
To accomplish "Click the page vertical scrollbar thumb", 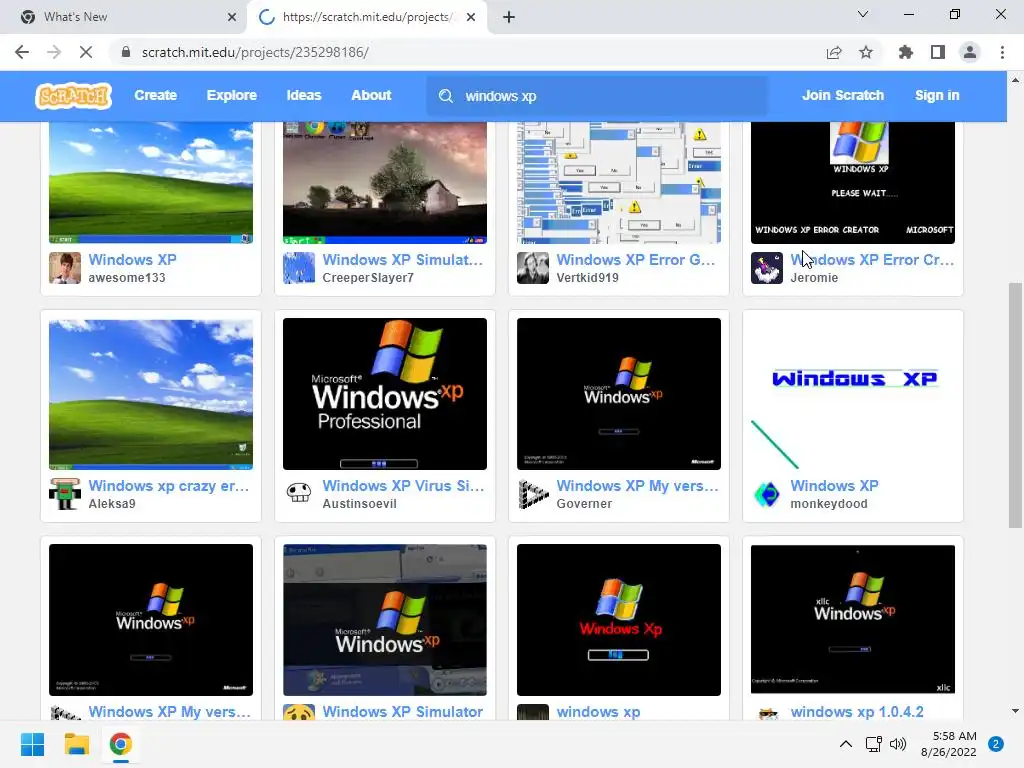I will 1015,405.
